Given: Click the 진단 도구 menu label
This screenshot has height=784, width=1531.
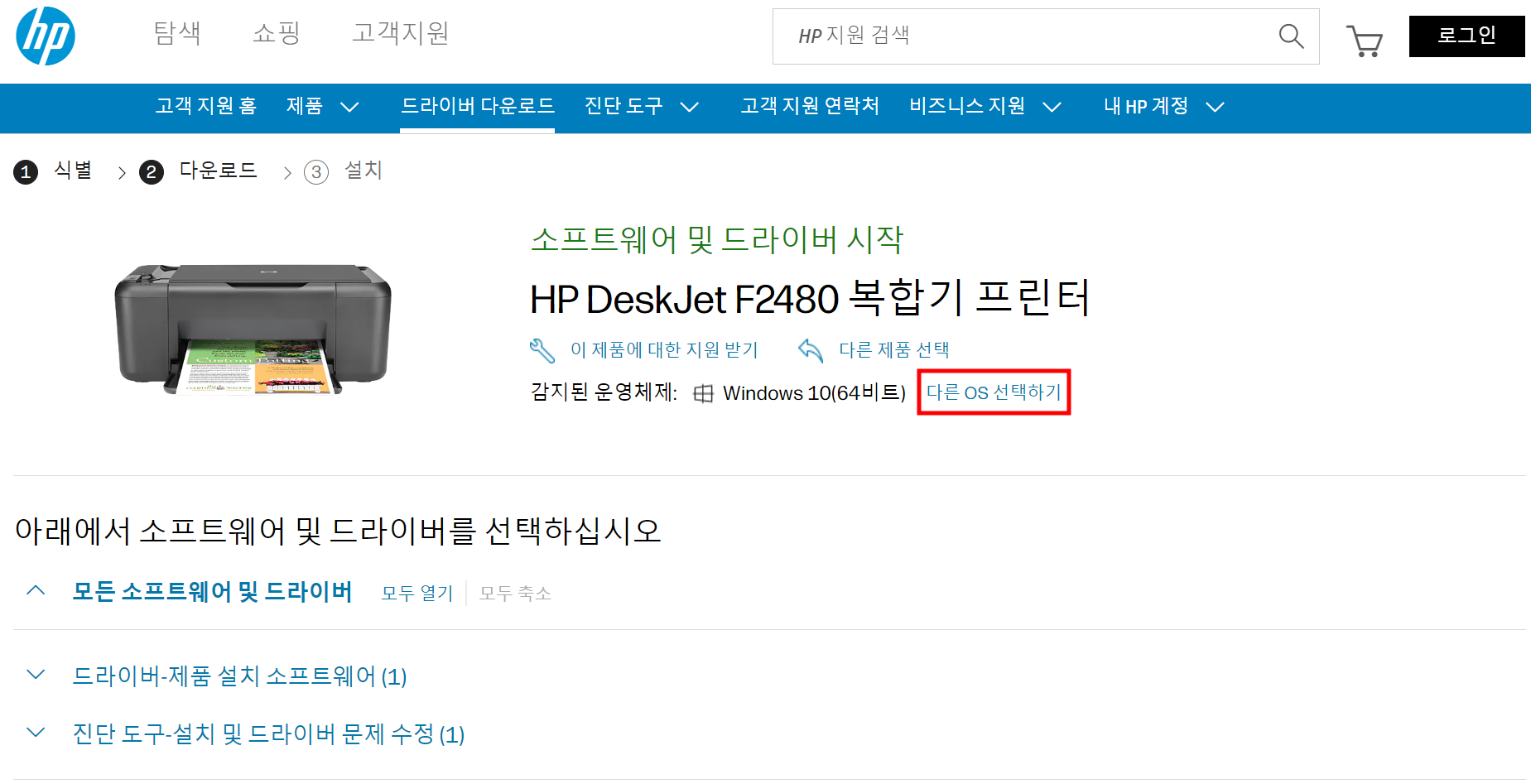Looking at the screenshot, I should pos(623,106).
